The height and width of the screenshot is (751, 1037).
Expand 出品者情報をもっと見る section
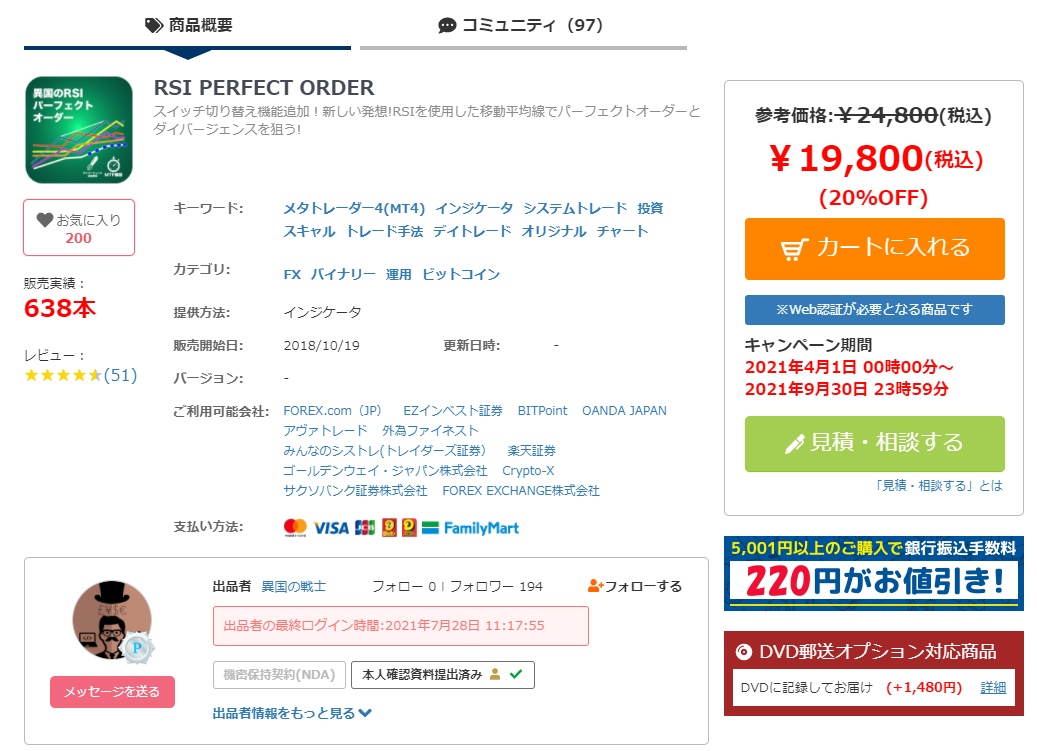pyautogui.click(x=292, y=713)
